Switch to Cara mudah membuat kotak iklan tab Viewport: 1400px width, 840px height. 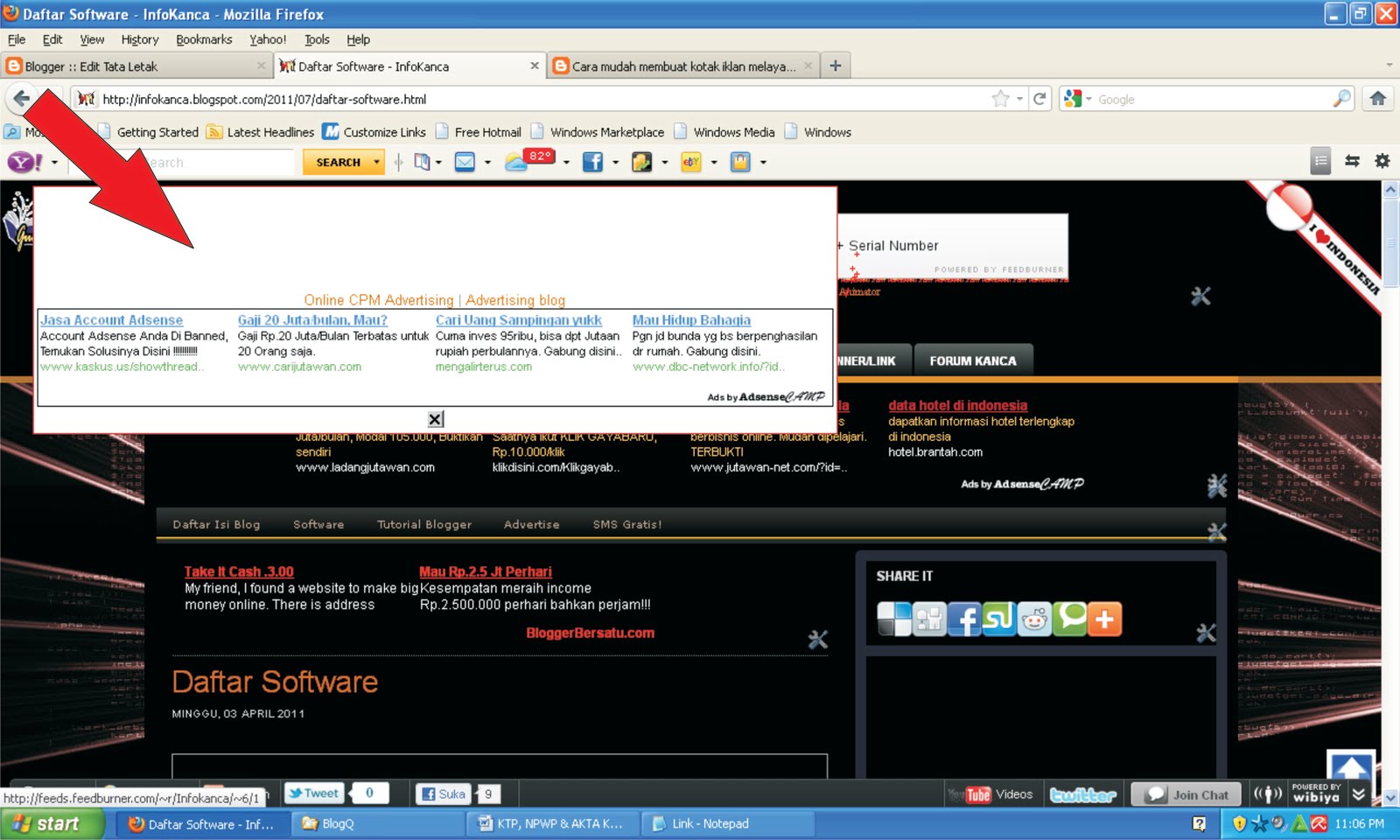click(x=684, y=66)
